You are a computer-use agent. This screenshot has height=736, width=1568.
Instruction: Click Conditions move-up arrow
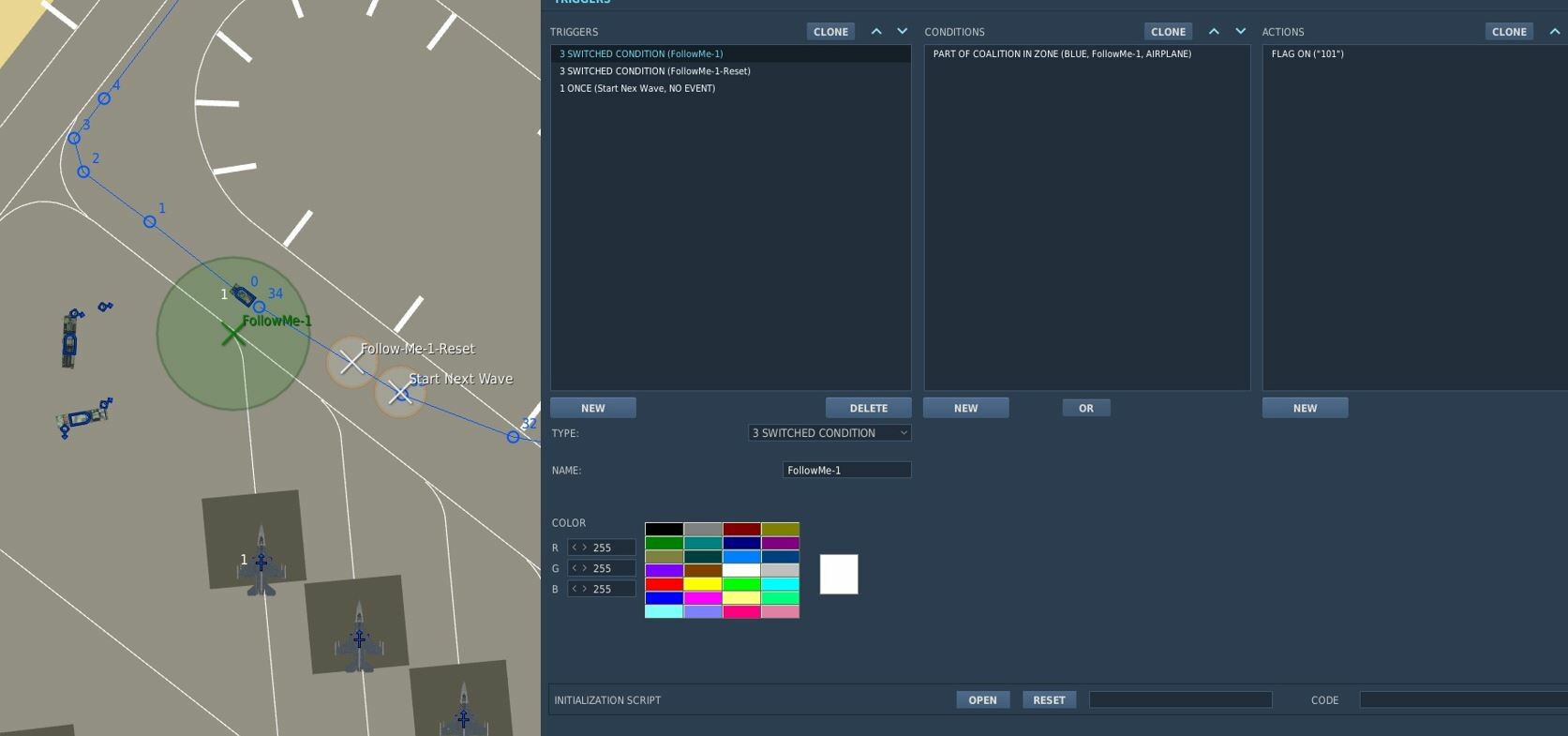[x=1214, y=31]
